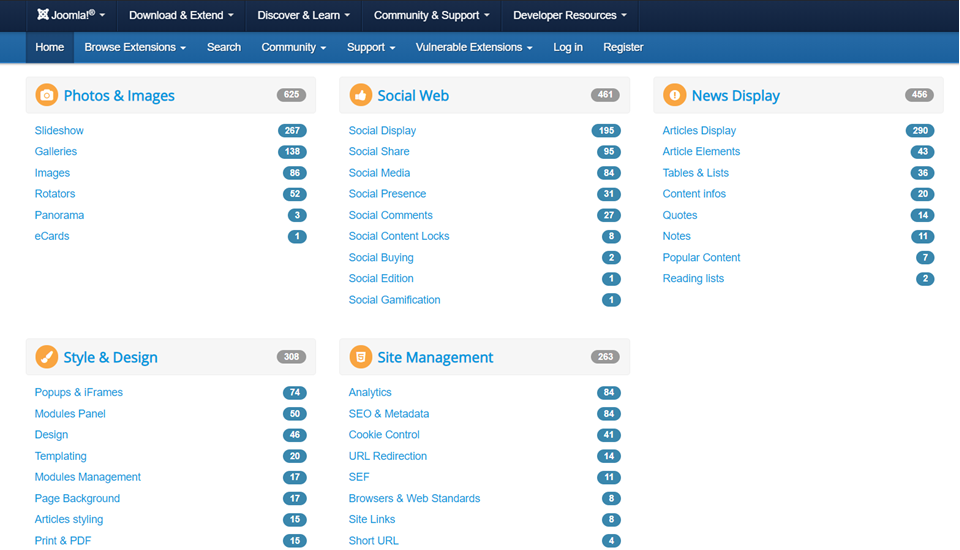960x550 pixels.
Task: Open the Article Elements subcategory
Action: click(x=701, y=151)
